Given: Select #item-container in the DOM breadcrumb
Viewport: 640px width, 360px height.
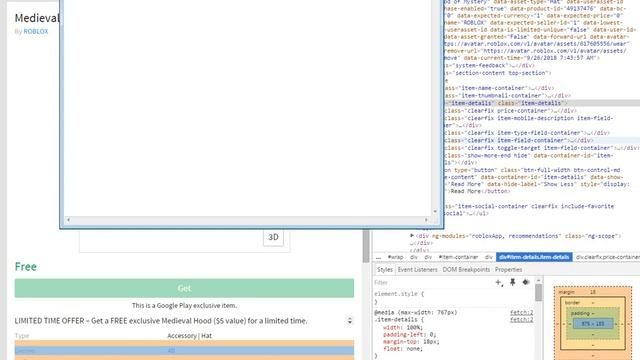Looking at the screenshot, I should click(x=458, y=257).
